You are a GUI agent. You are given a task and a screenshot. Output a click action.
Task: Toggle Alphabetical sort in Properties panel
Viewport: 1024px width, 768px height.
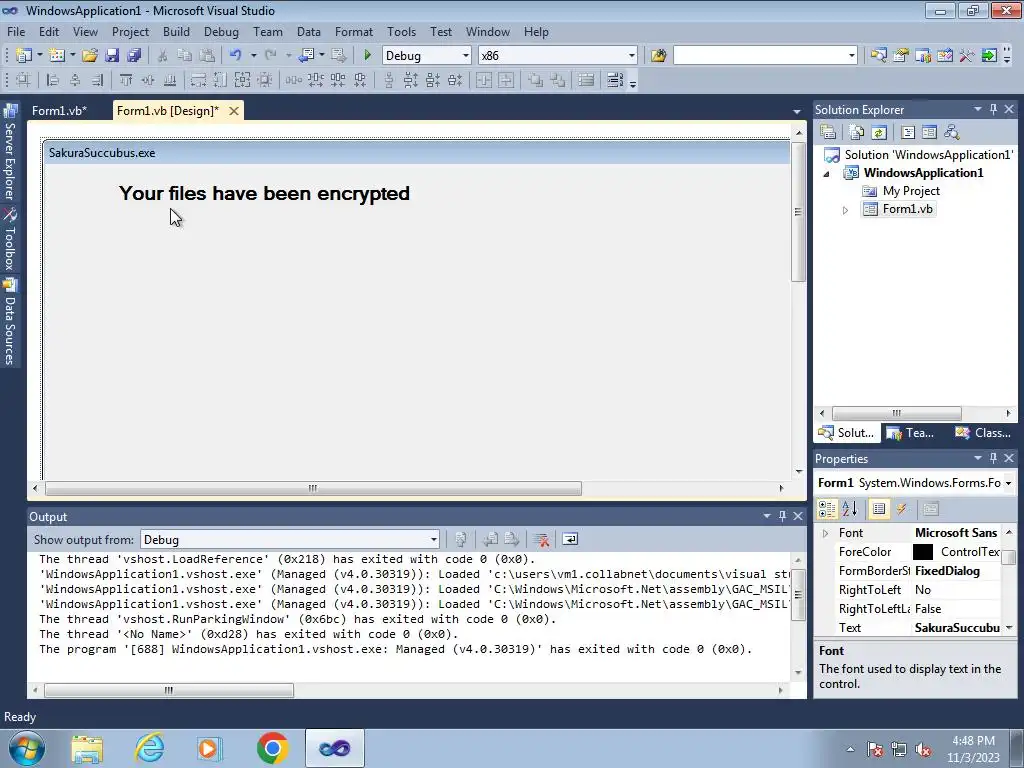tap(850, 509)
